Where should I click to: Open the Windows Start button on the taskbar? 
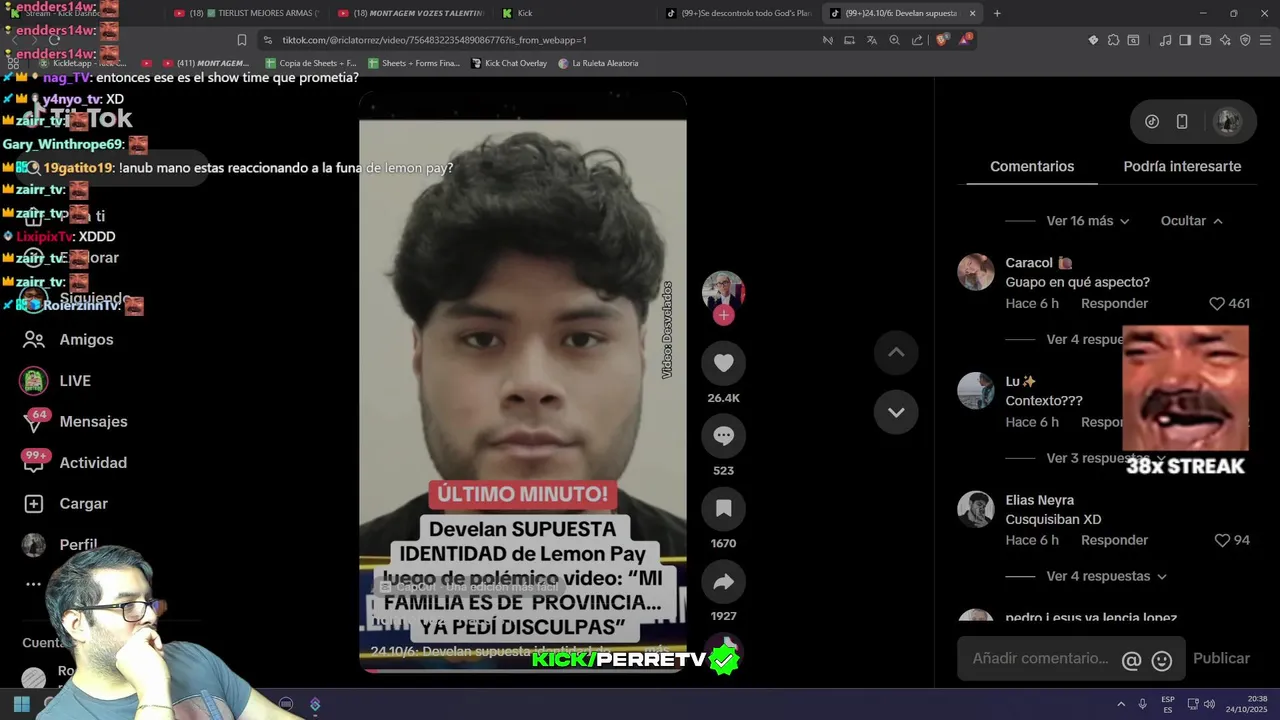pos(21,704)
